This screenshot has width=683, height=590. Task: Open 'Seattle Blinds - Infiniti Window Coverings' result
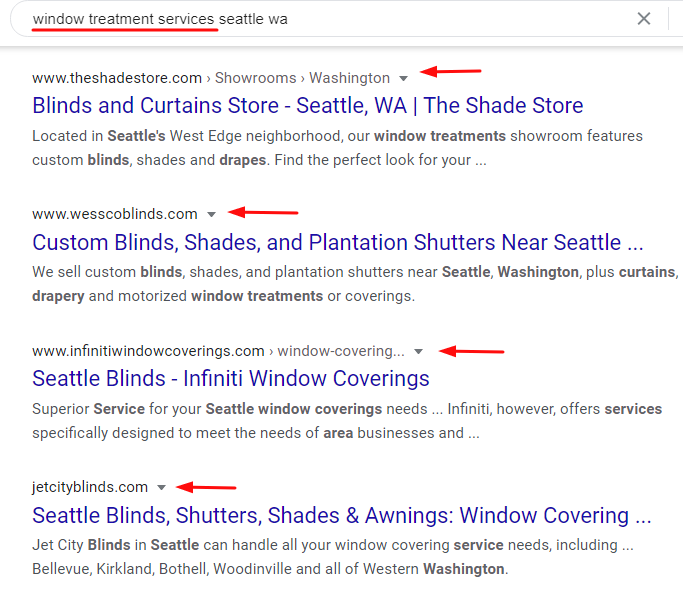[x=231, y=378]
